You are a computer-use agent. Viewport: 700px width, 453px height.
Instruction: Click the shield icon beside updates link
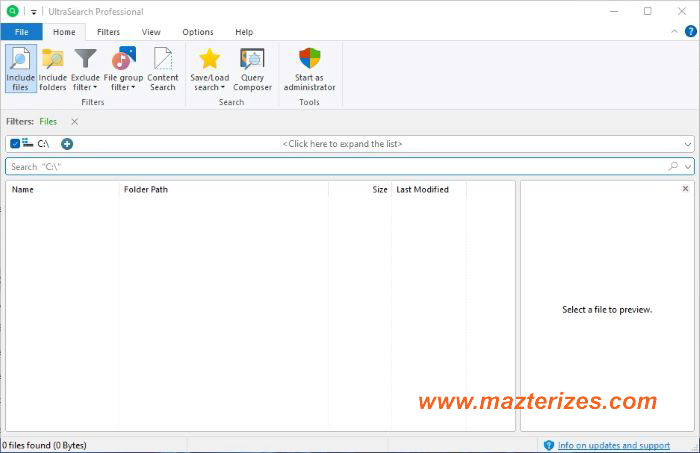[x=549, y=445]
